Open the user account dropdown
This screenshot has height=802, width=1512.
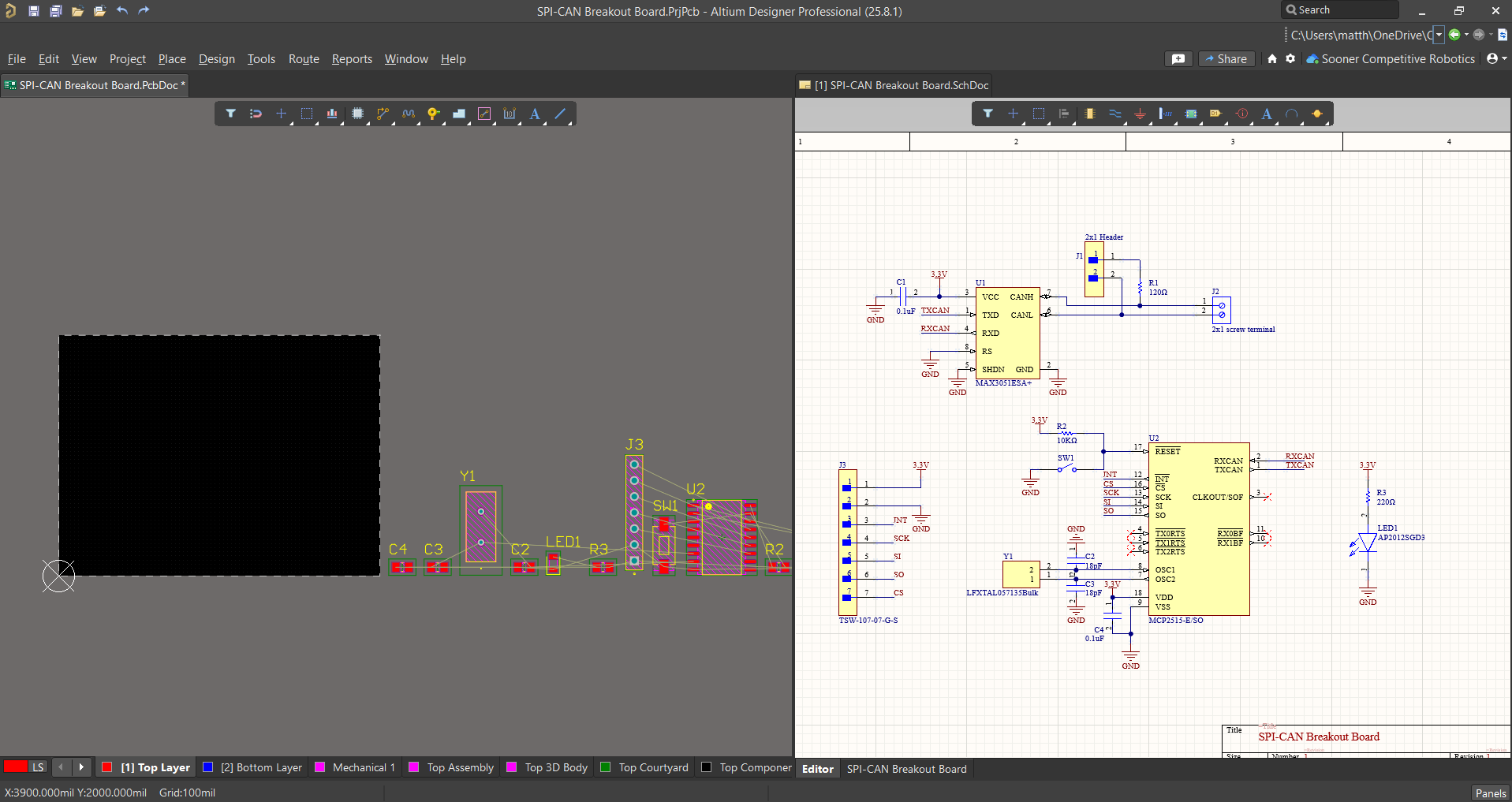pyautogui.click(x=1496, y=58)
